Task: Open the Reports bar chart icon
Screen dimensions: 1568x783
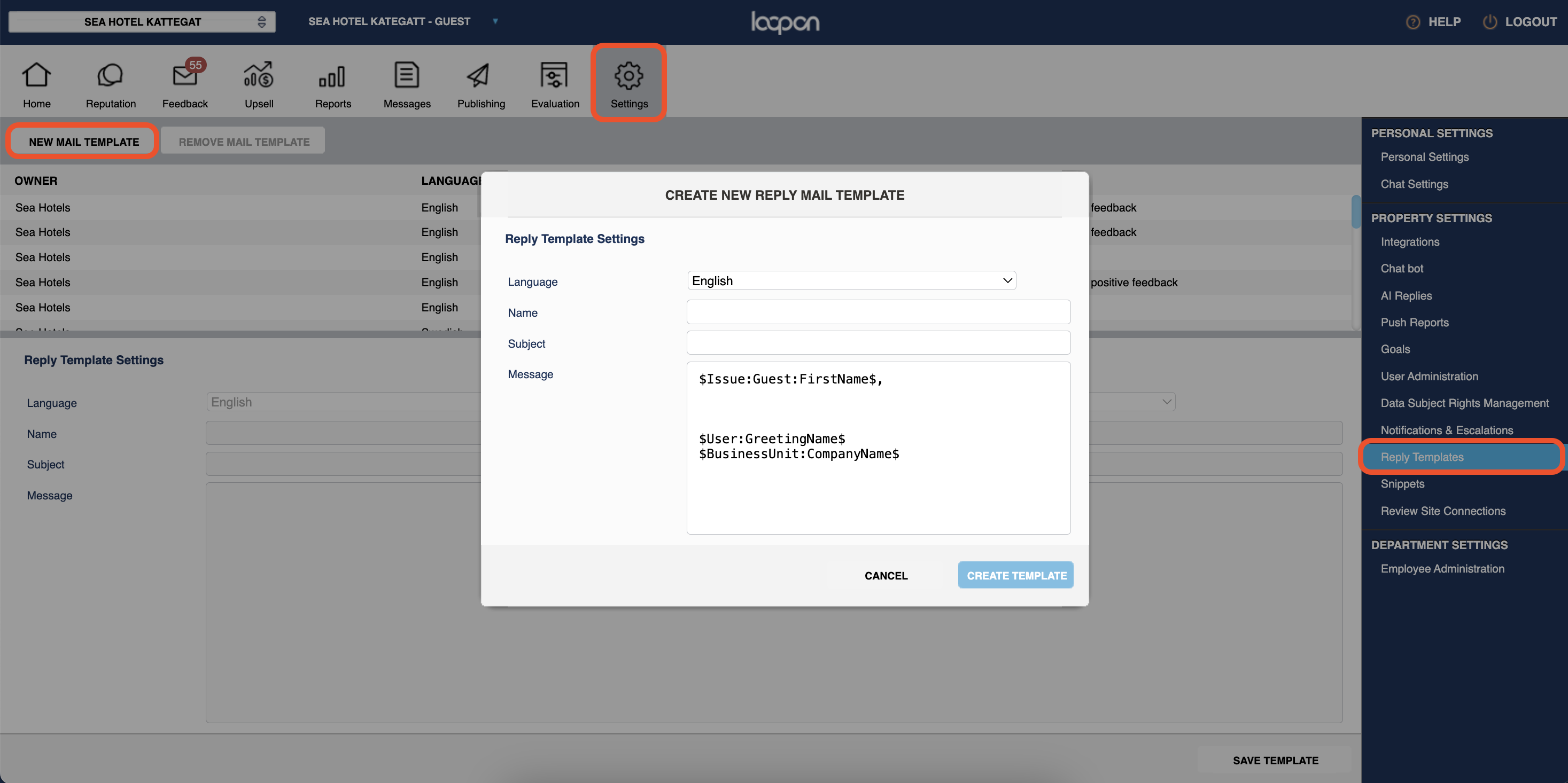Action: (332, 77)
